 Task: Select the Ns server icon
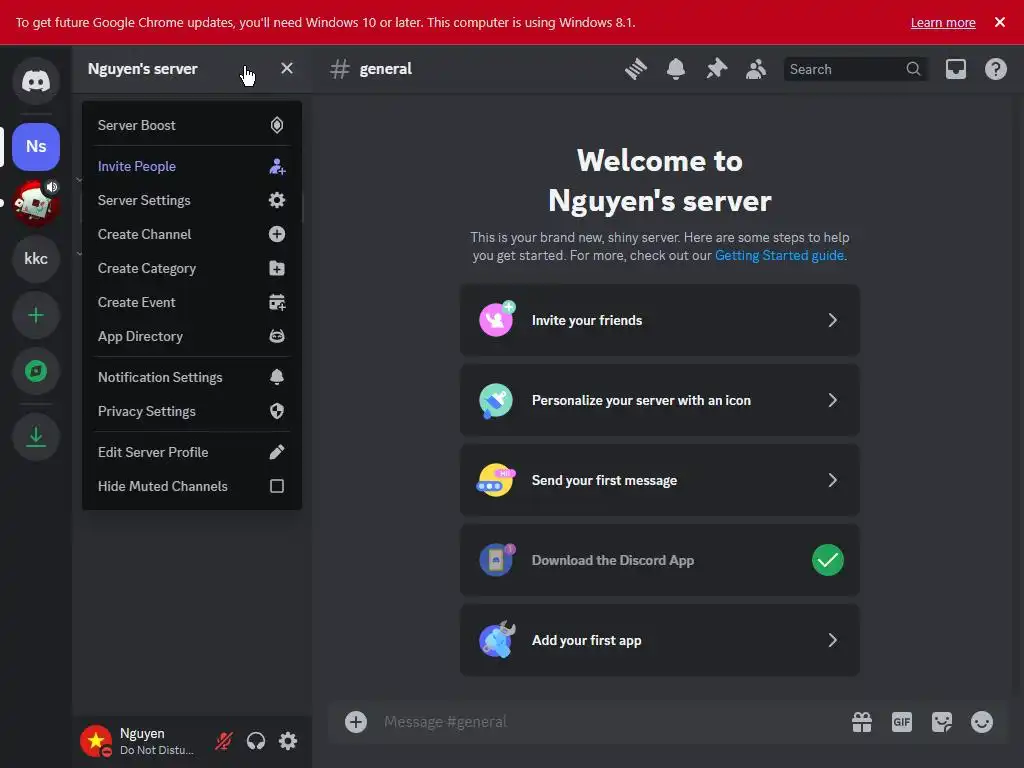(36, 146)
